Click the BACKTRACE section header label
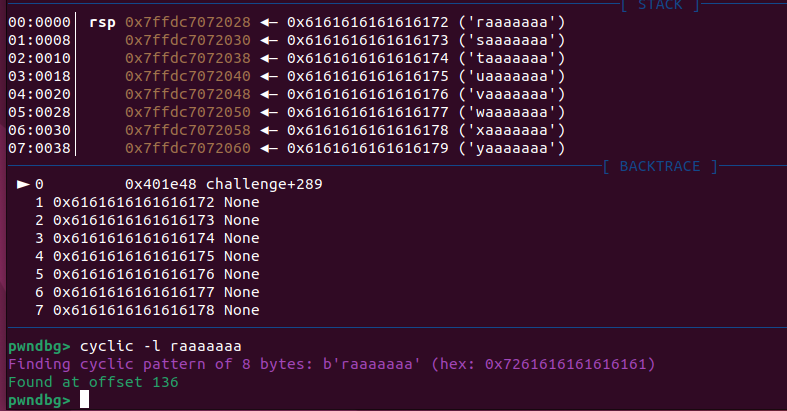 660,166
